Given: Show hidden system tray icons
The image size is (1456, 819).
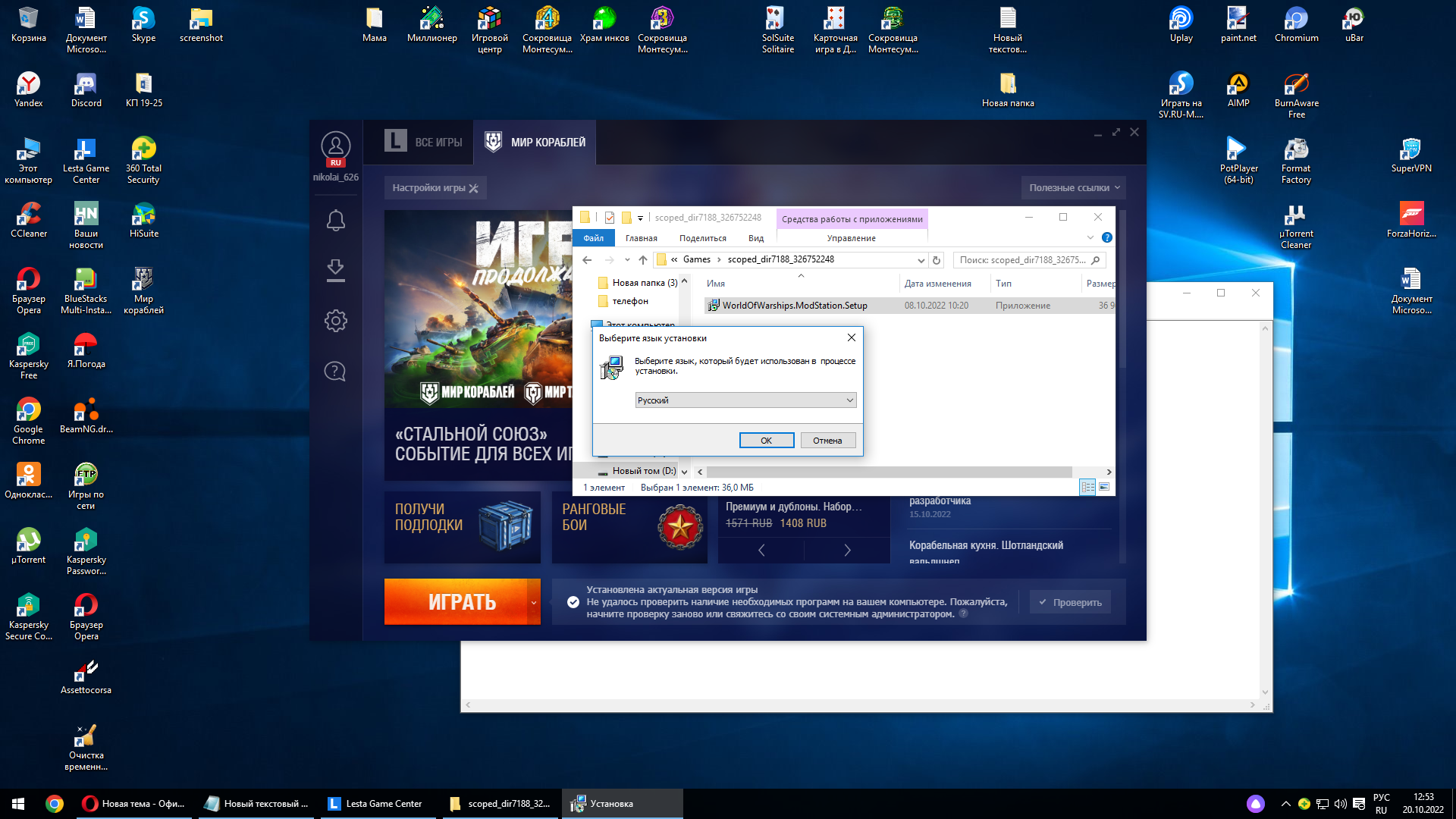Looking at the screenshot, I should click(x=1285, y=804).
